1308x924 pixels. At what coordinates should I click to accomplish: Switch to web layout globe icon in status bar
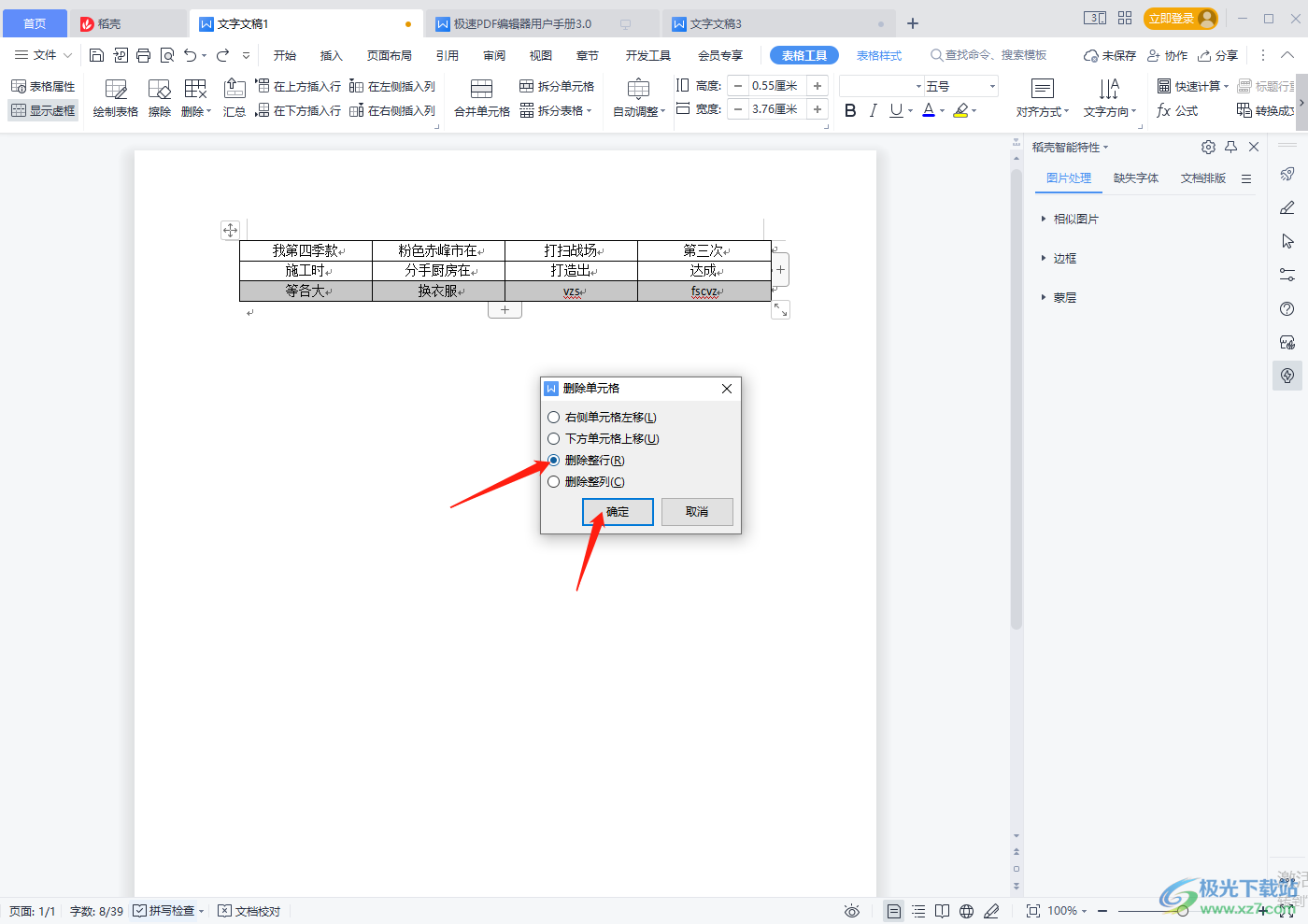966,911
